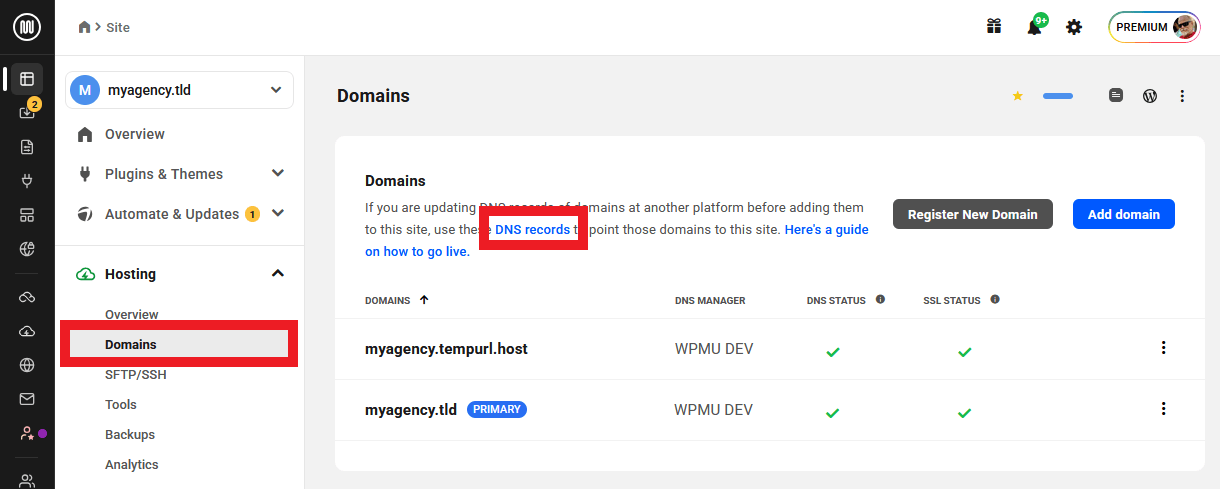
Task: Click the myagency.tempurl.host domain name
Action: pos(446,349)
